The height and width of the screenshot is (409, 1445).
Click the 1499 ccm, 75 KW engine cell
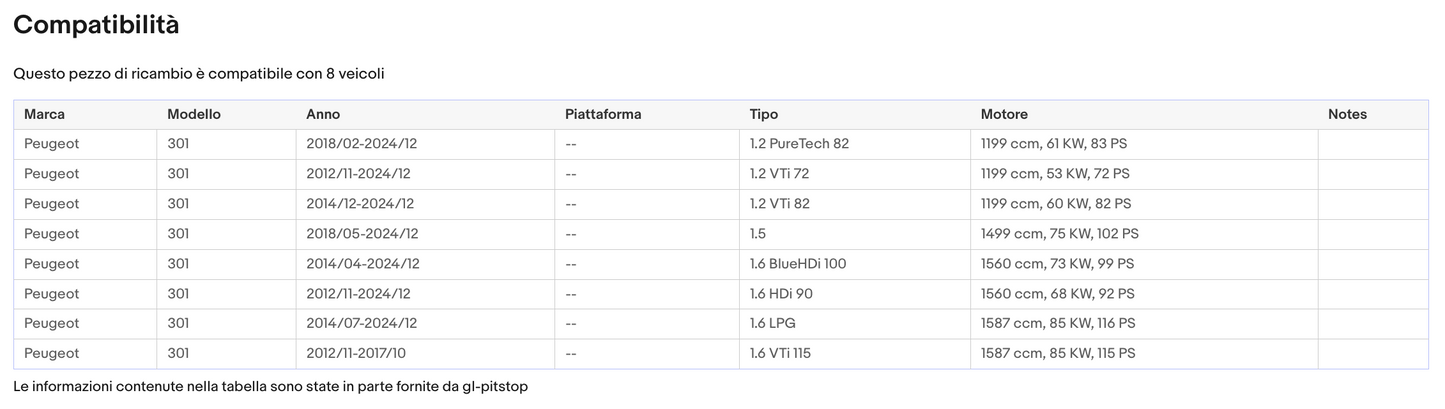pos(1059,234)
